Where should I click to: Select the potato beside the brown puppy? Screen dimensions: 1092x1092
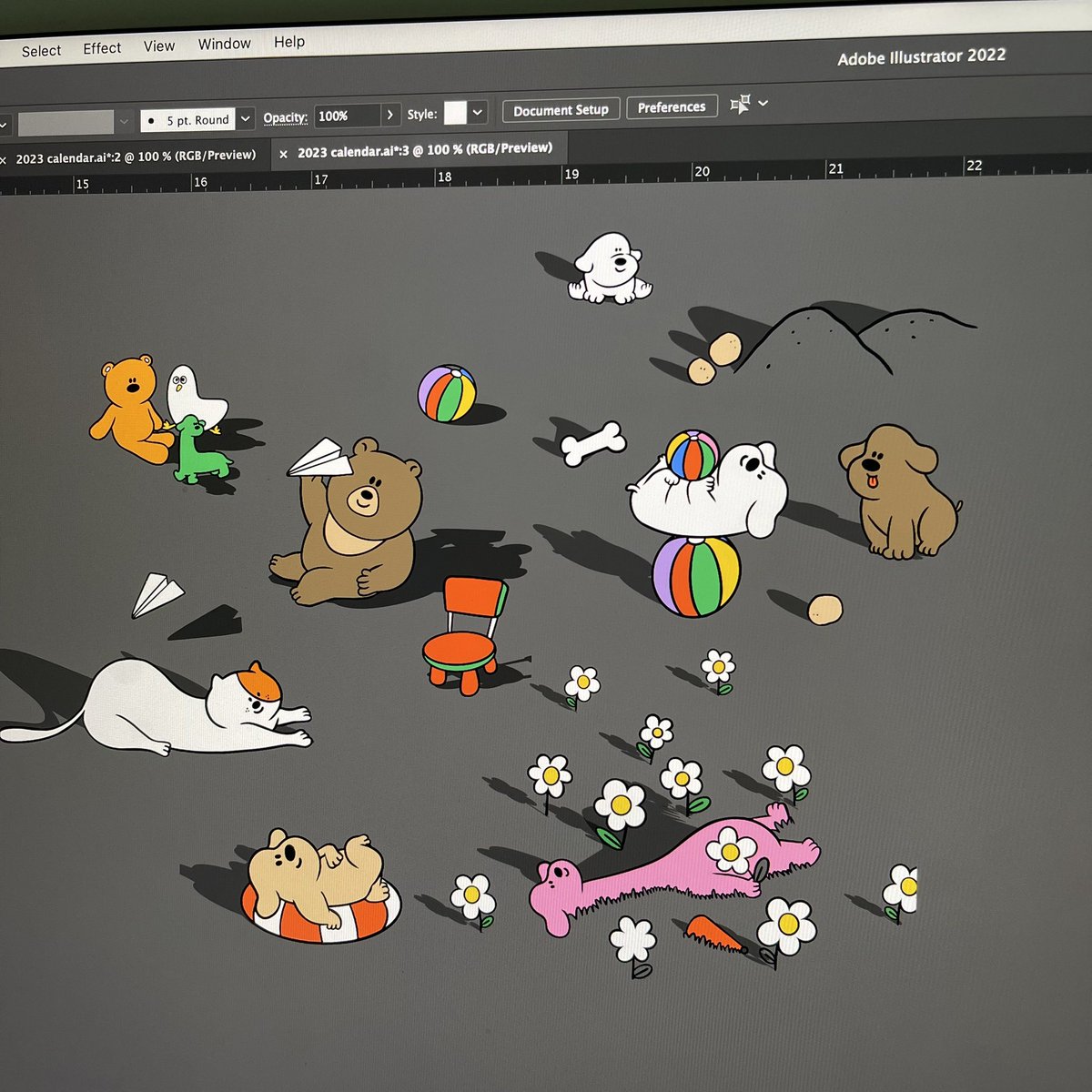point(824,609)
